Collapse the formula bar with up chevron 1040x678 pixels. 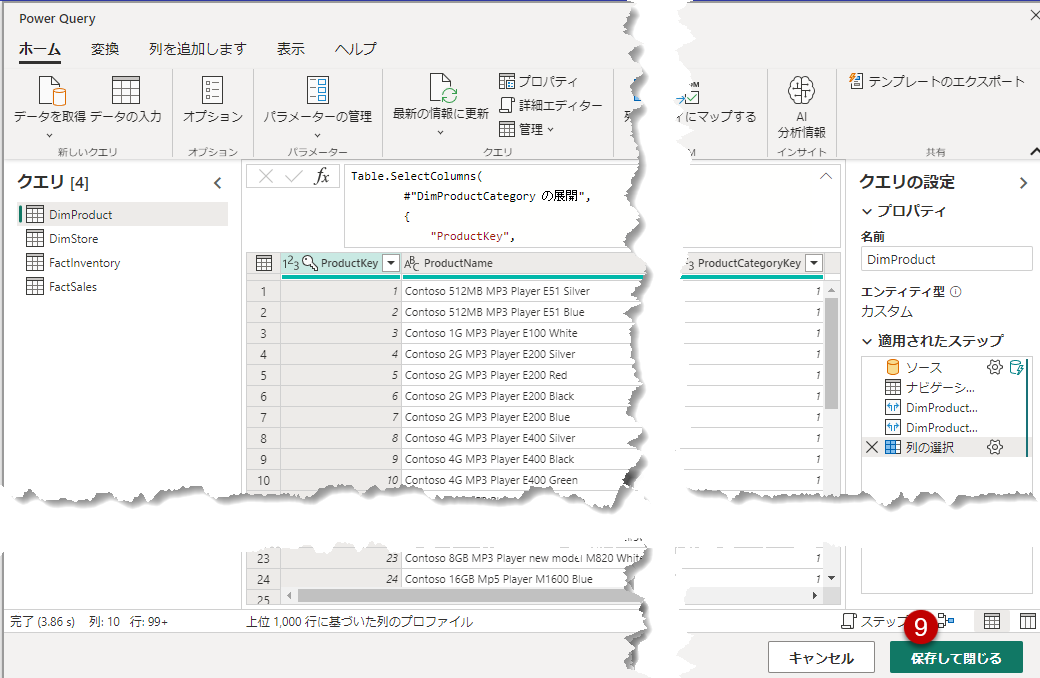coord(826,176)
